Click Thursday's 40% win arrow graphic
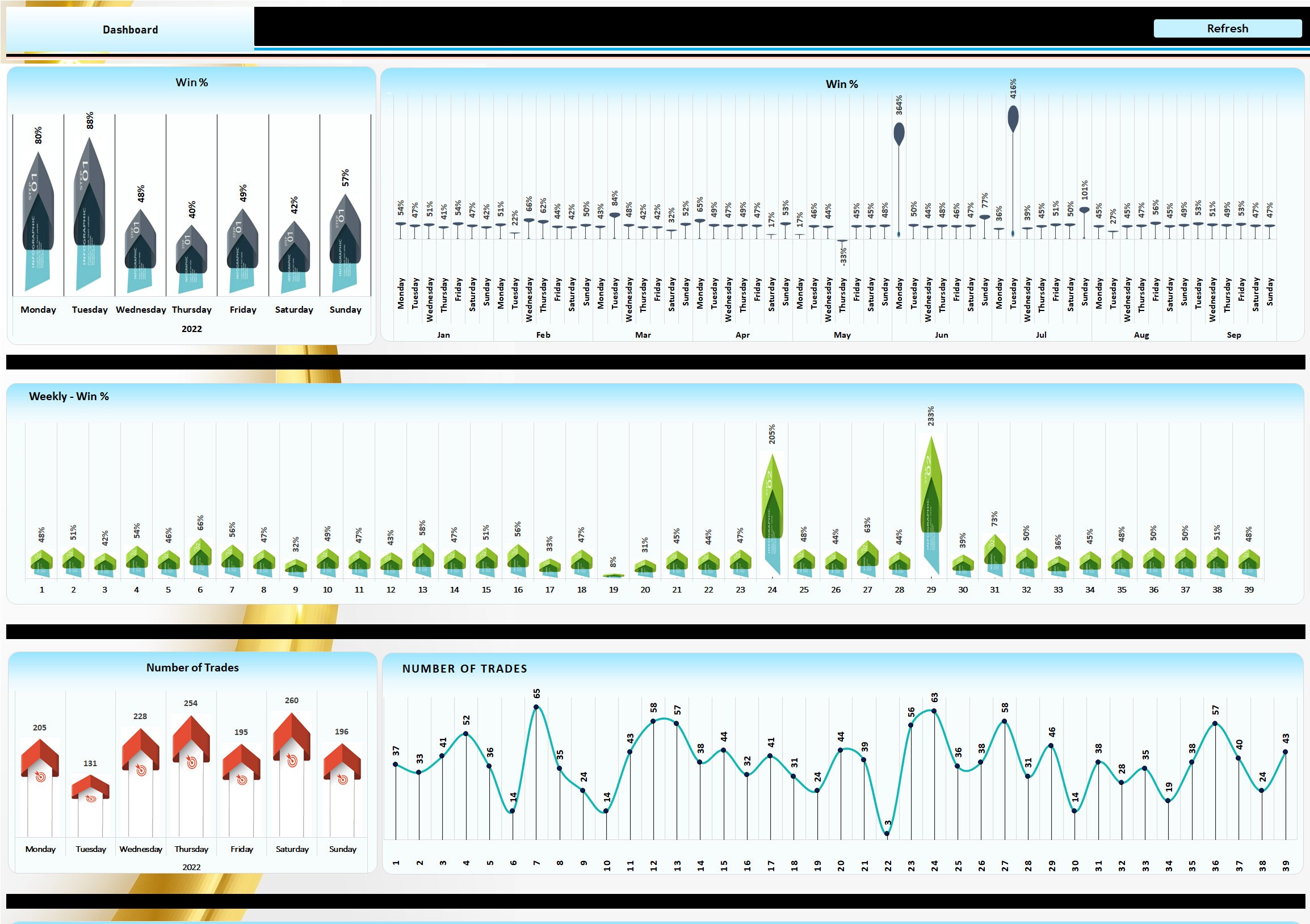 [x=192, y=258]
